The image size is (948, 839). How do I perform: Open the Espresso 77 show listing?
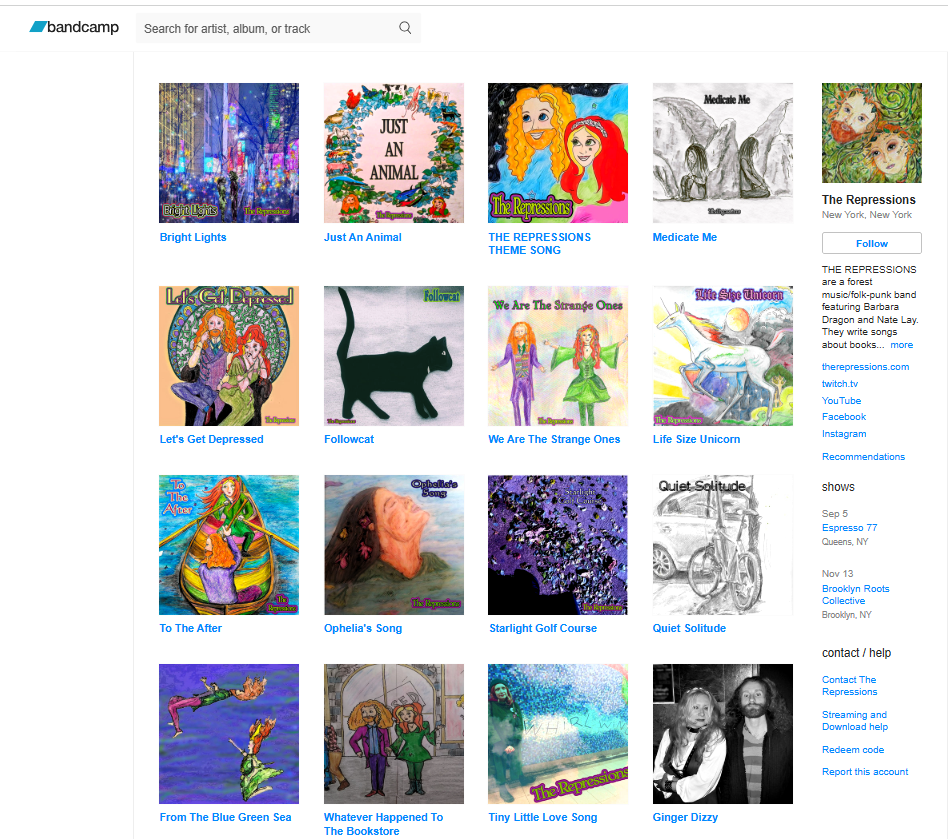coord(849,528)
